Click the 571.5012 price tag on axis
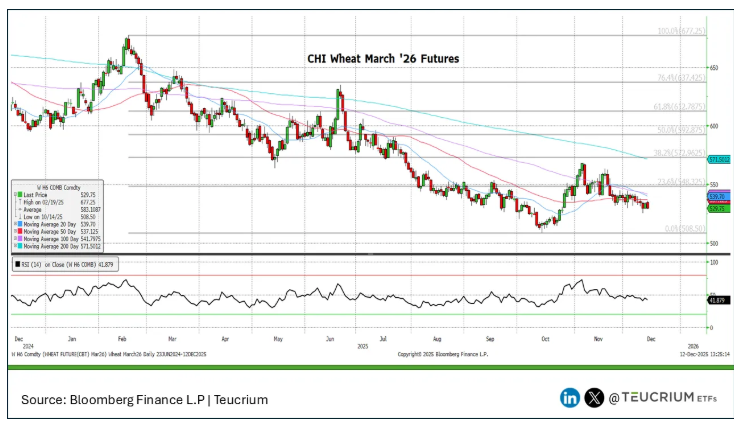Screen dimensions: 736x423 click(x=717, y=159)
